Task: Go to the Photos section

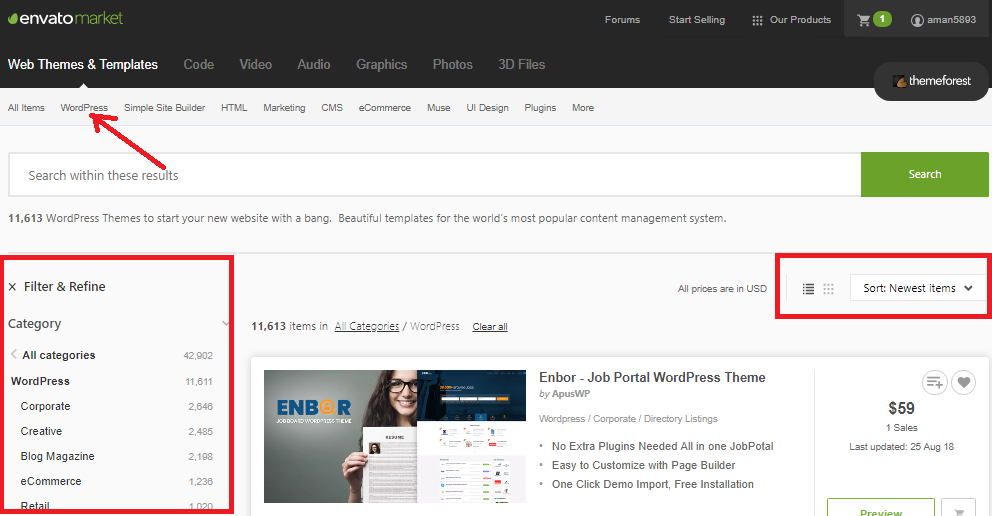Action: point(452,64)
